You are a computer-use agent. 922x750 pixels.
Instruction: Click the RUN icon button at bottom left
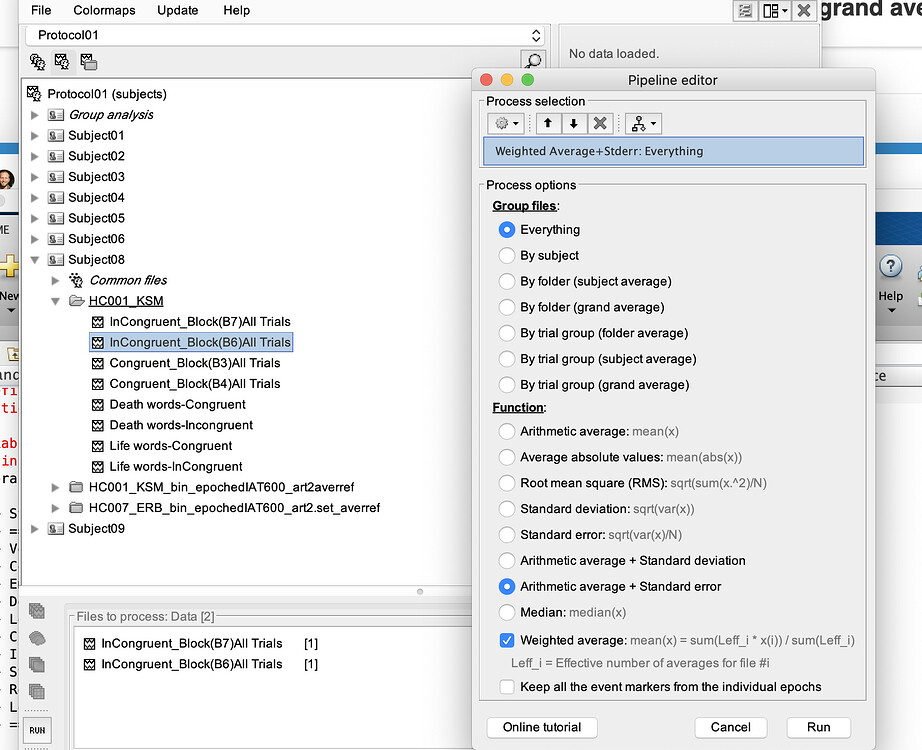pos(37,730)
